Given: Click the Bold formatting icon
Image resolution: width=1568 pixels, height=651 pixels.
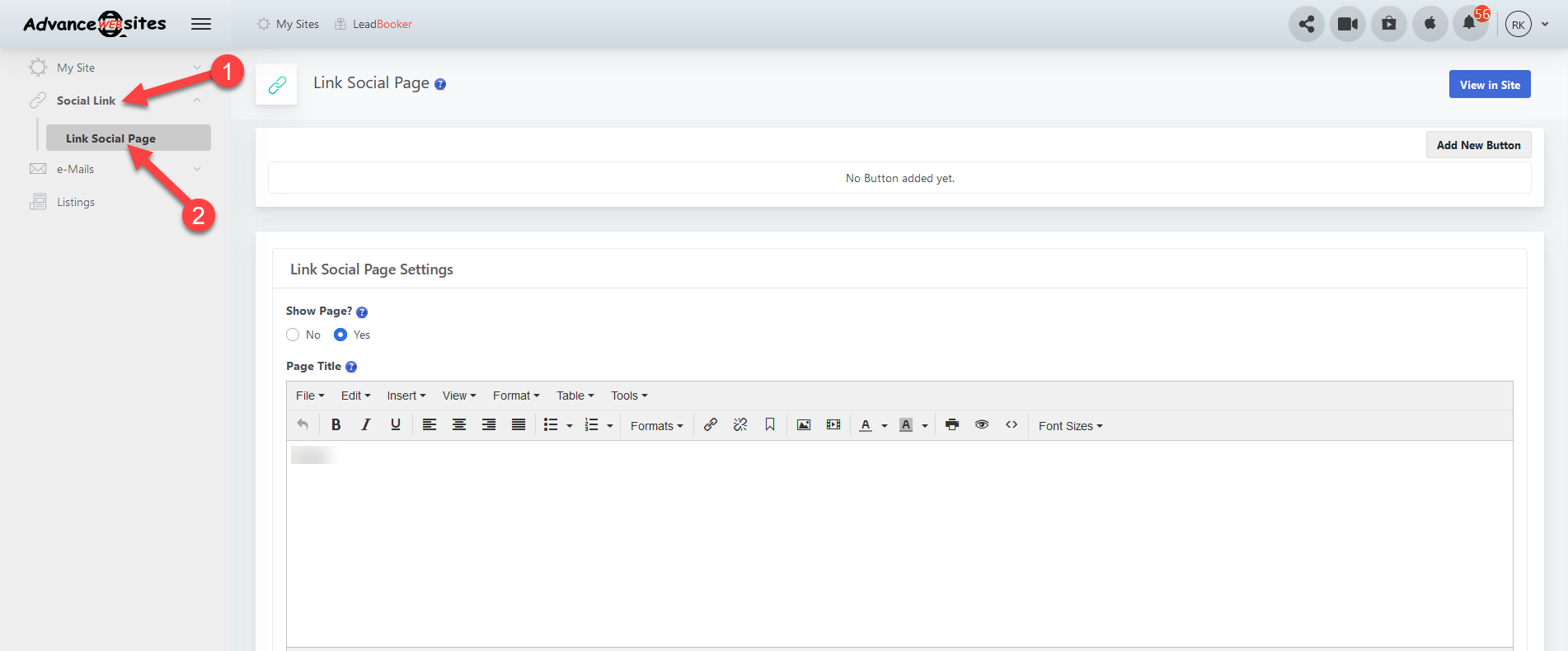Looking at the screenshot, I should (336, 425).
